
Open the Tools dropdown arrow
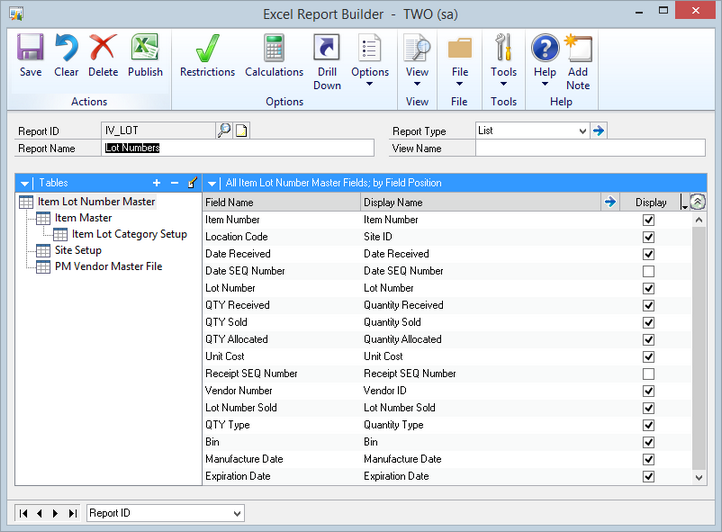pos(503,83)
